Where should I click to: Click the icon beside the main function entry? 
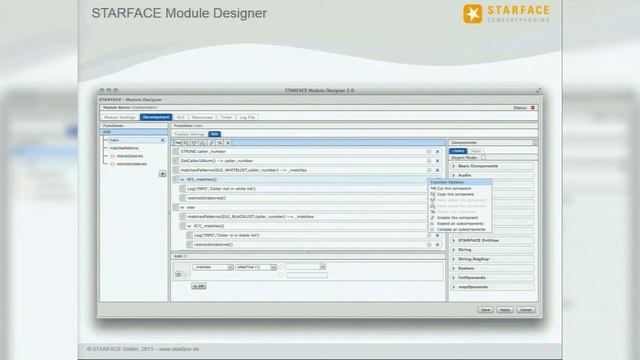pos(162,140)
